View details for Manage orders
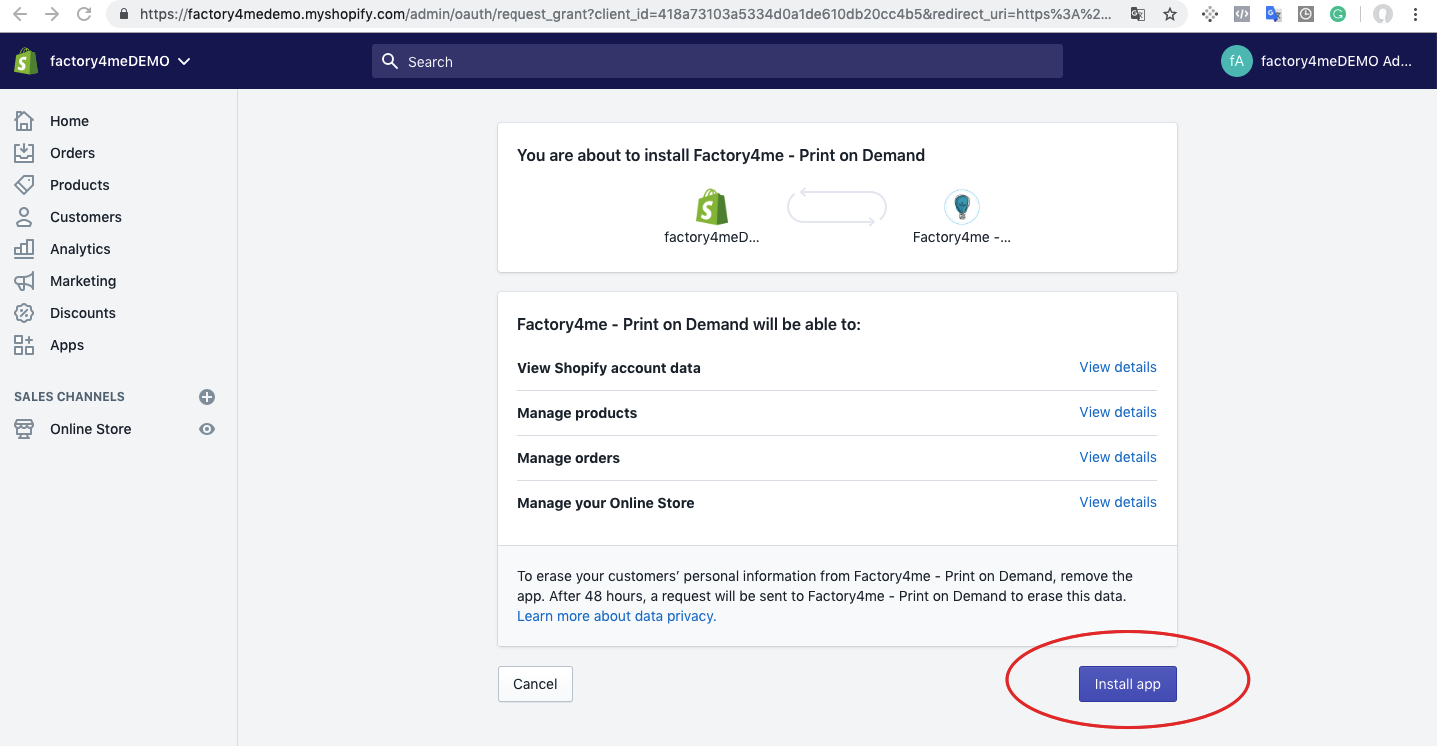 pos(1118,457)
